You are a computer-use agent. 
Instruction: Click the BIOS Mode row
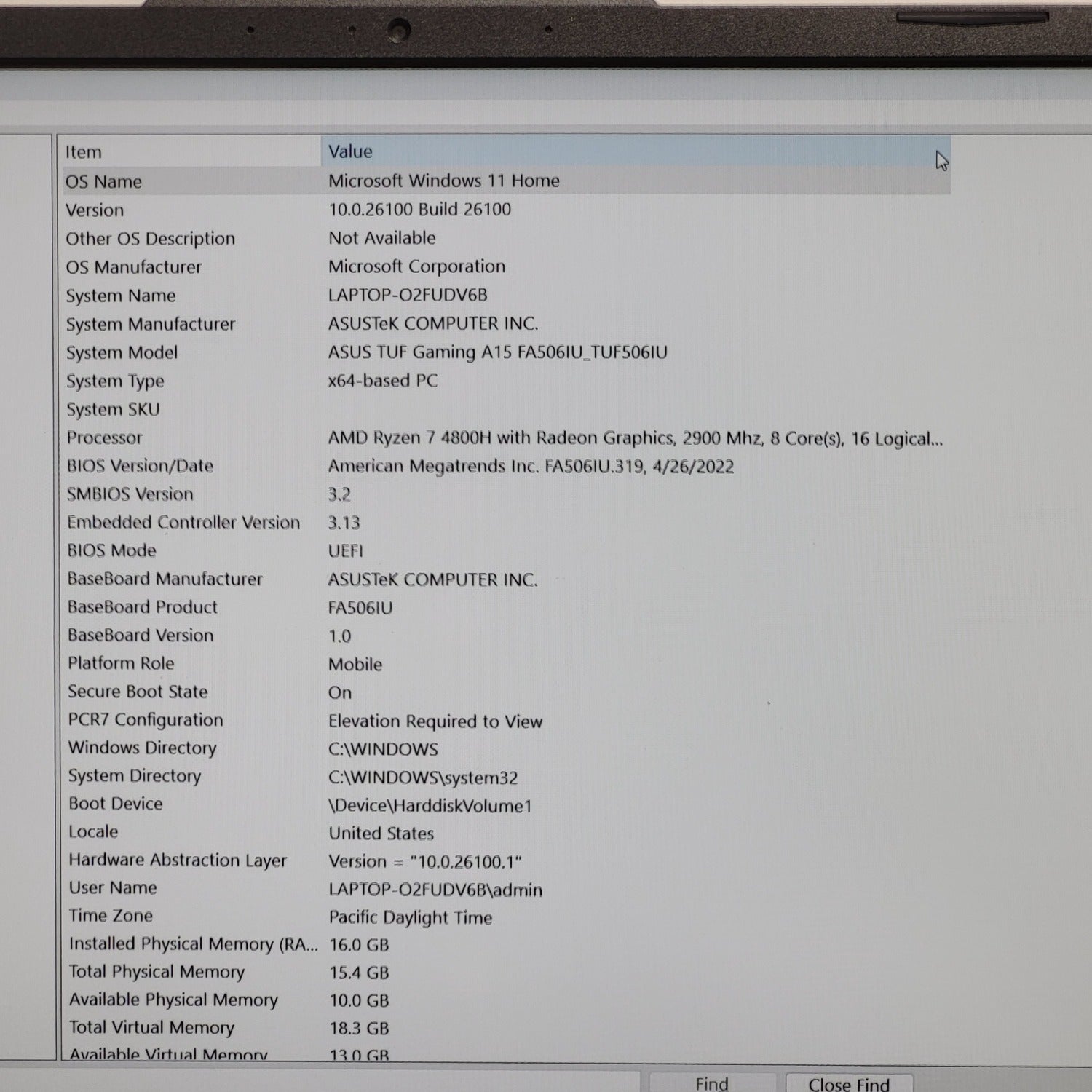click(x=112, y=550)
